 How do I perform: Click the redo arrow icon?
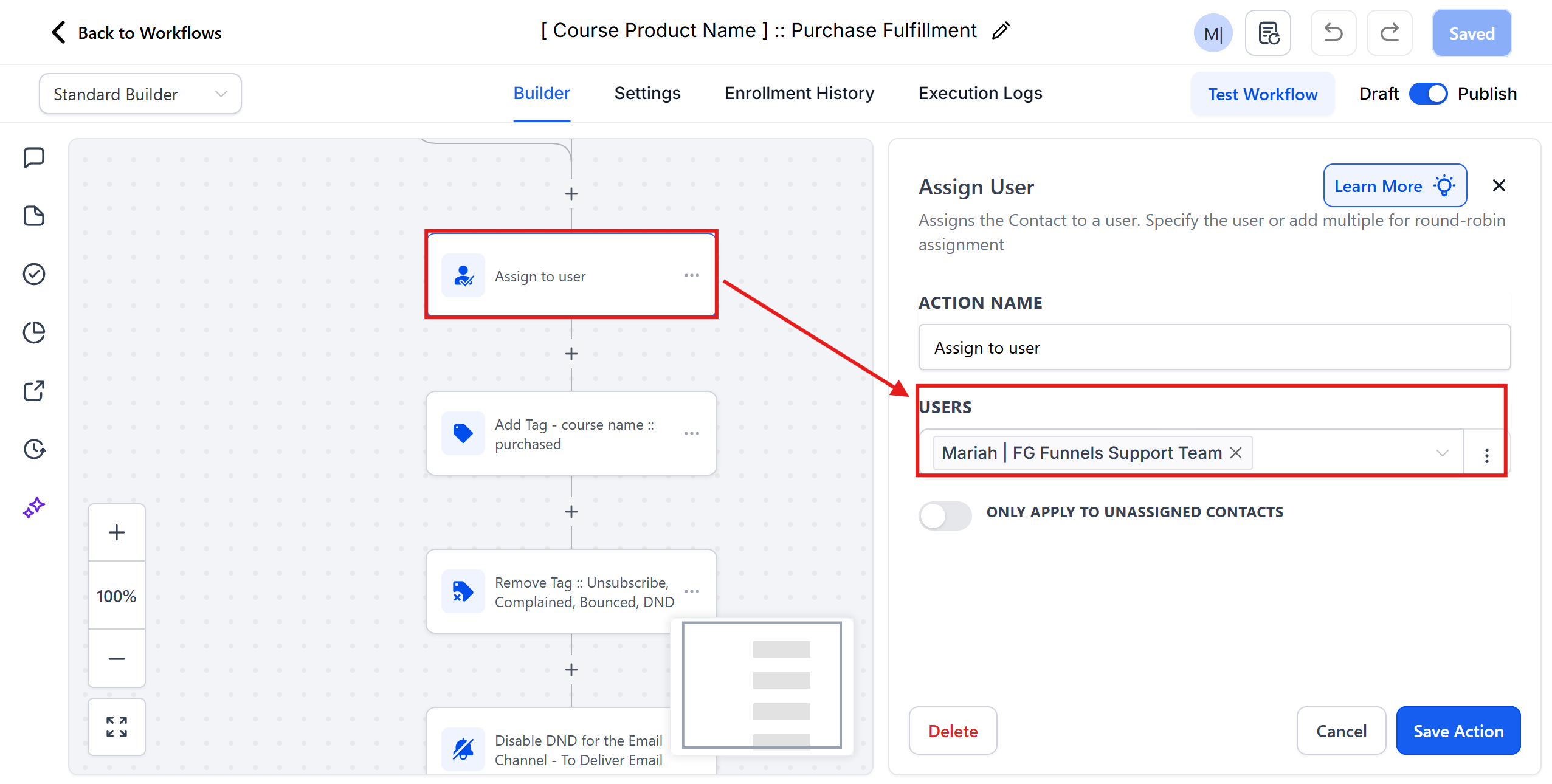click(x=1389, y=33)
